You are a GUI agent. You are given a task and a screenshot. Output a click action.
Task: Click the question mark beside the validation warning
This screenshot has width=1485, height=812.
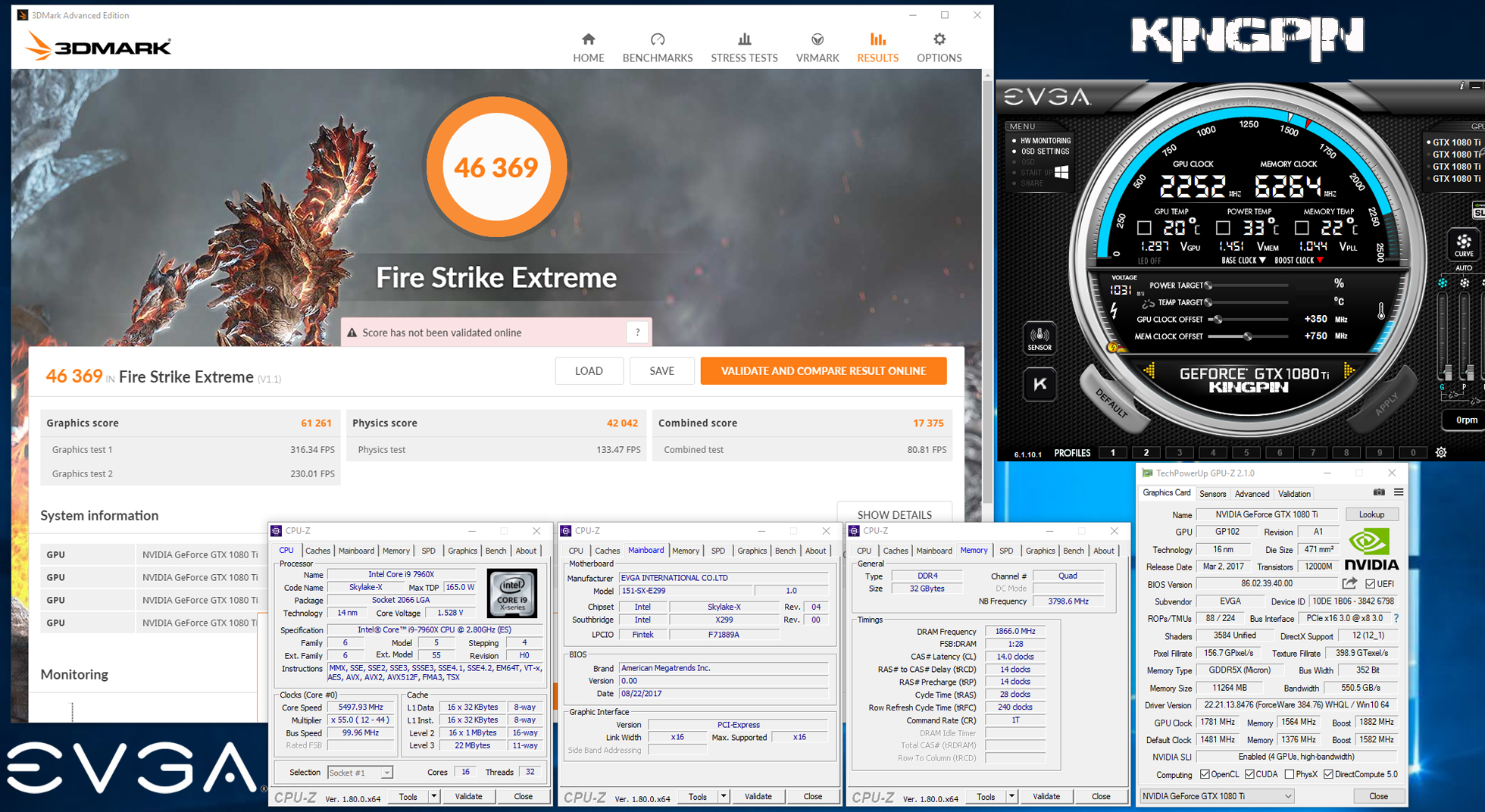(638, 332)
